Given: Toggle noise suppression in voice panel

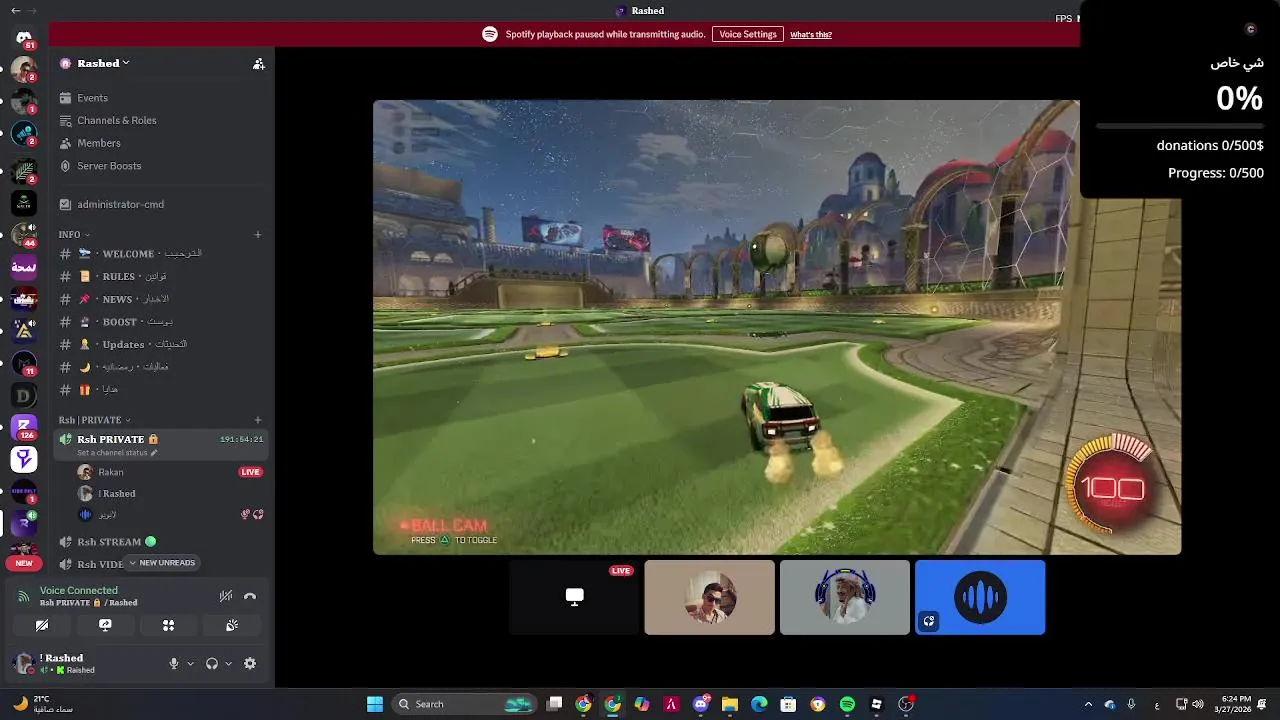Looking at the screenshot, I should pyautogui.click(x=226, y=596).
